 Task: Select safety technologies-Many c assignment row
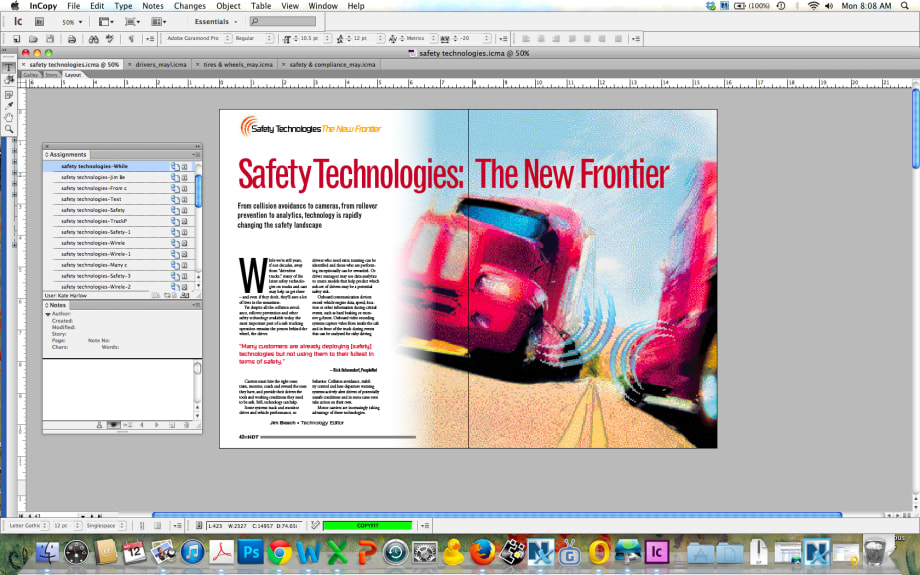(119, 265)
